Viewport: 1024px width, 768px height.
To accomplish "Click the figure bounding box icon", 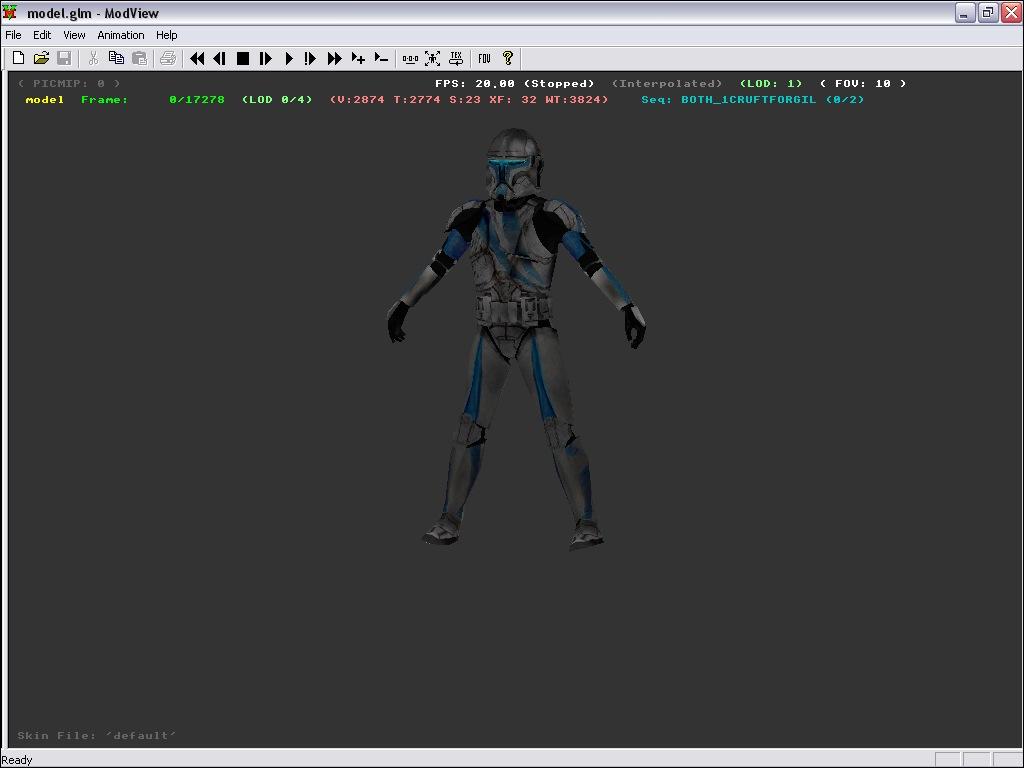I will 433,59.
